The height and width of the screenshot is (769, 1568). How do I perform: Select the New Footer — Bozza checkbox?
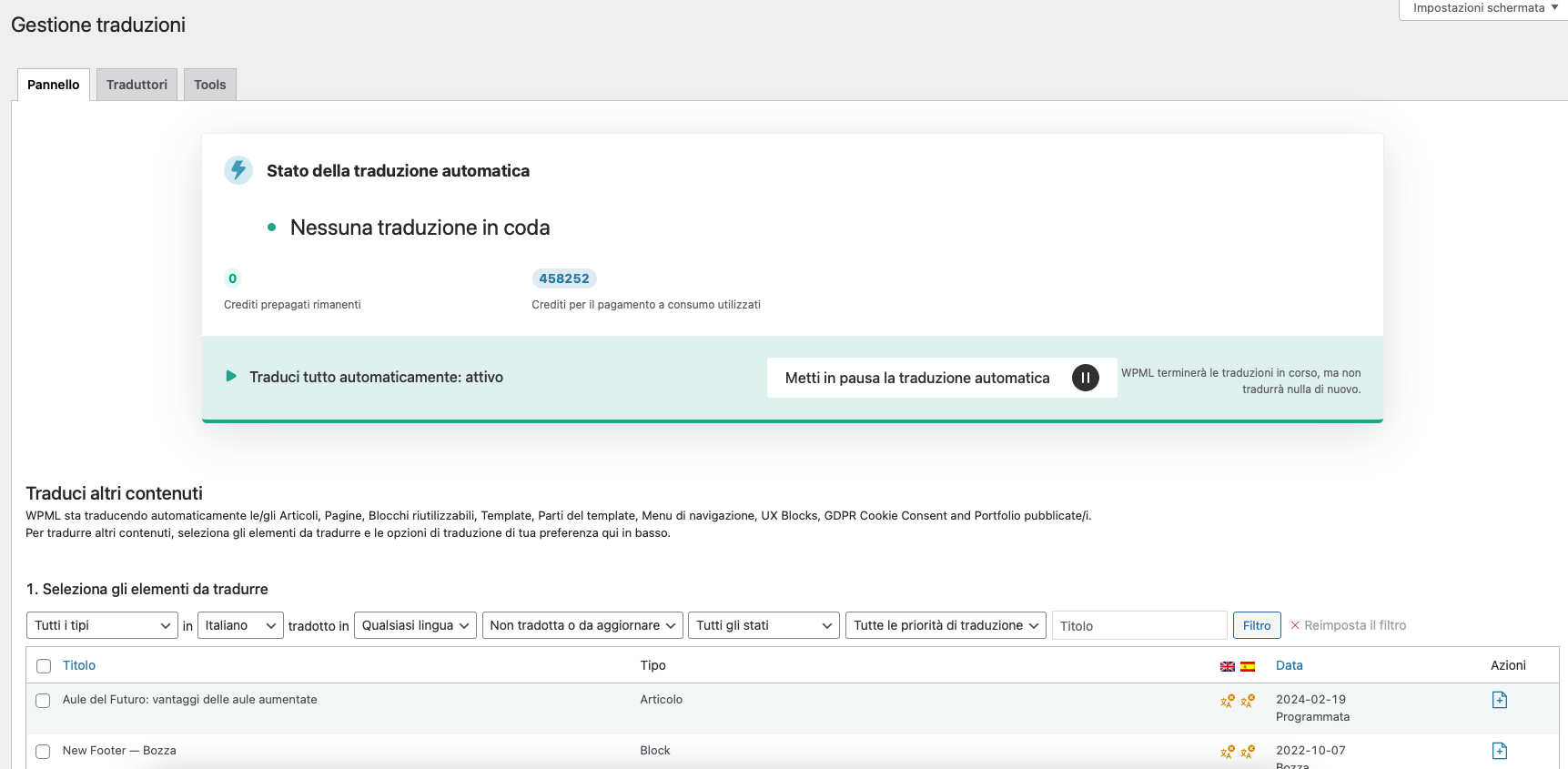[43, 752]
